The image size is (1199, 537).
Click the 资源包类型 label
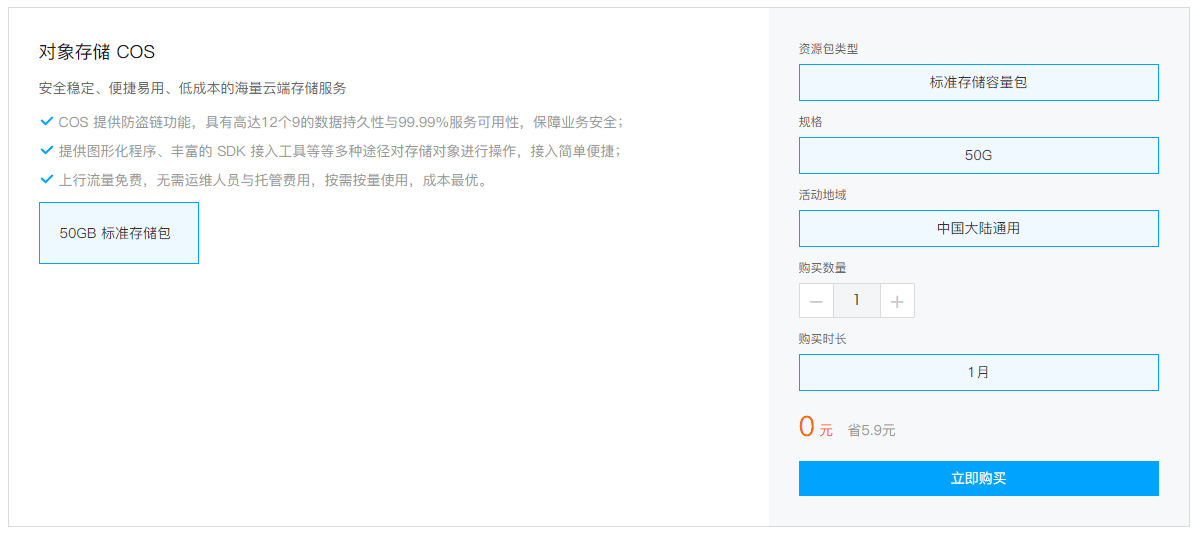[x=828, y=49]
